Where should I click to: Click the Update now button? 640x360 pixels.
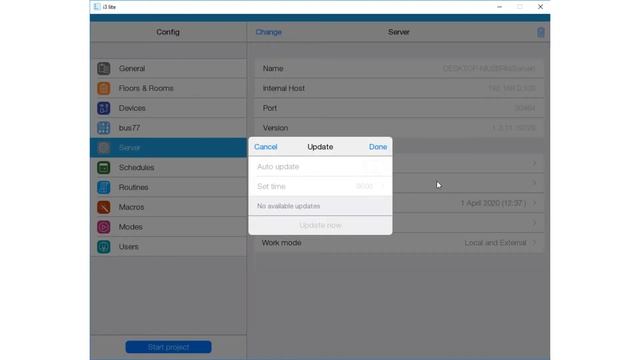click(320, 225)
